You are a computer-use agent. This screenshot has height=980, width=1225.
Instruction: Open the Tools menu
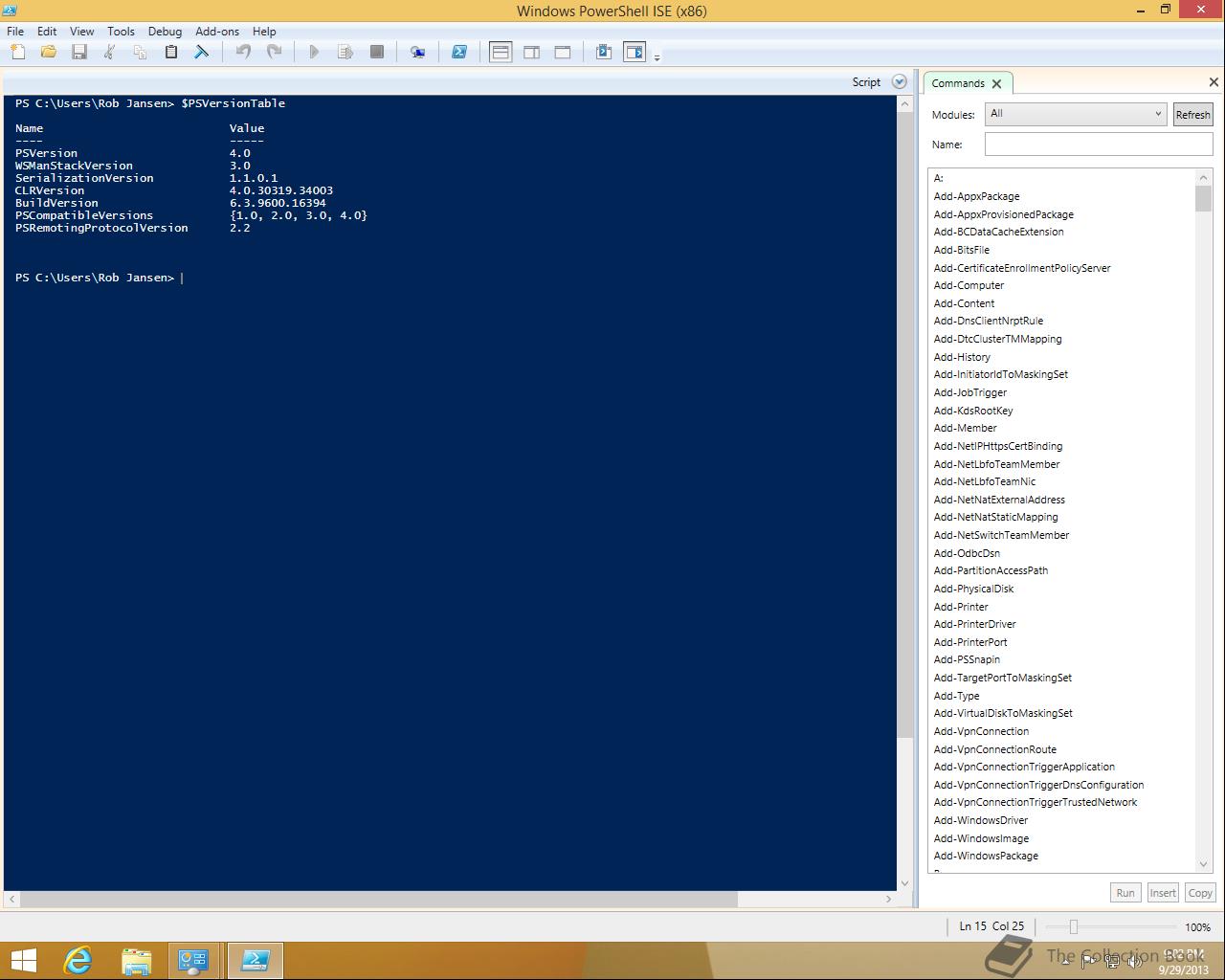click(x=121, y=31)
